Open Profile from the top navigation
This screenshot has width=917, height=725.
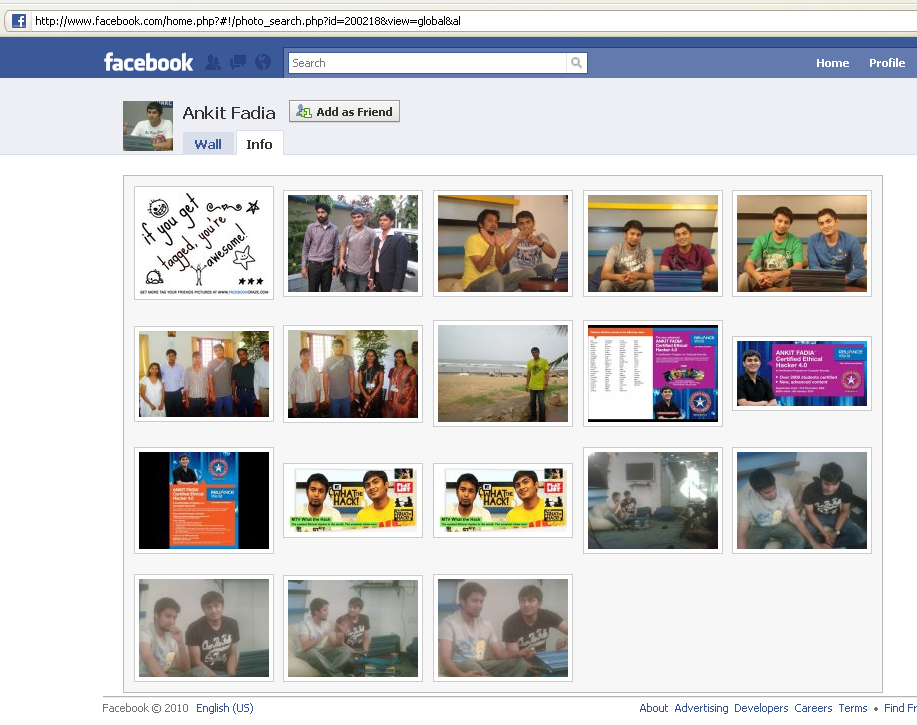point(886,63)
